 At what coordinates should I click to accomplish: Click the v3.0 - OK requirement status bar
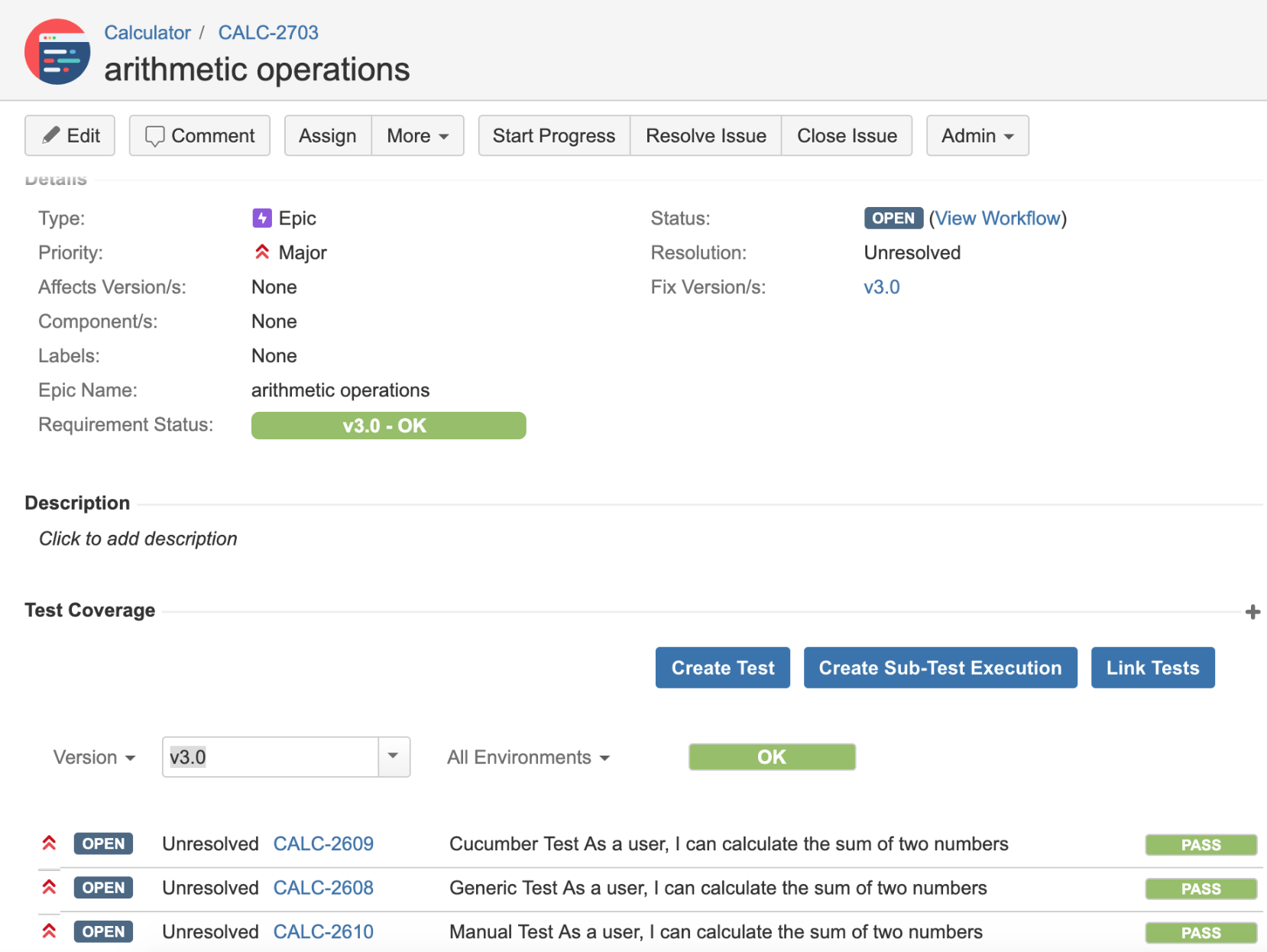pyautogui.click(x=388, y=426)
